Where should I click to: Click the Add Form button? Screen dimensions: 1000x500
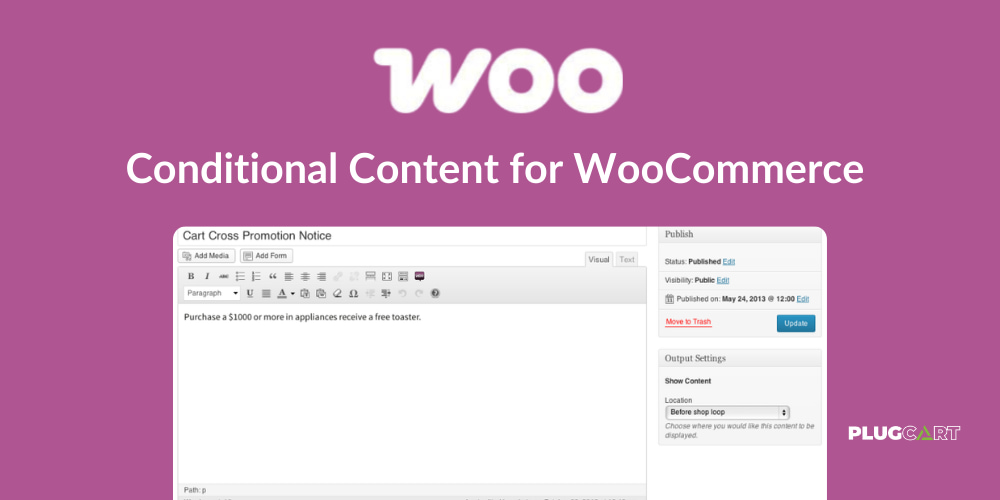267,256
